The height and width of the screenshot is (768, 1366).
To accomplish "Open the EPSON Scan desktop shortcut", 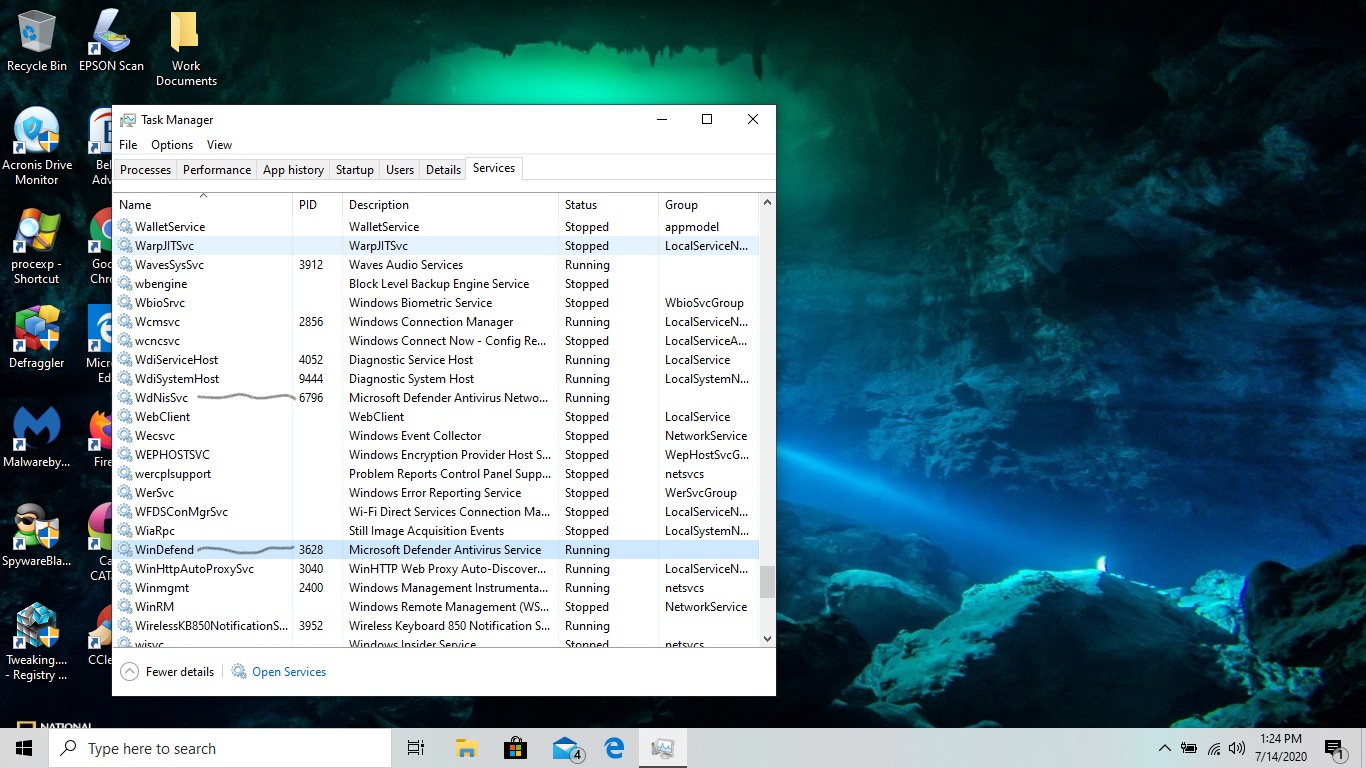I will [x=111, y=42].
